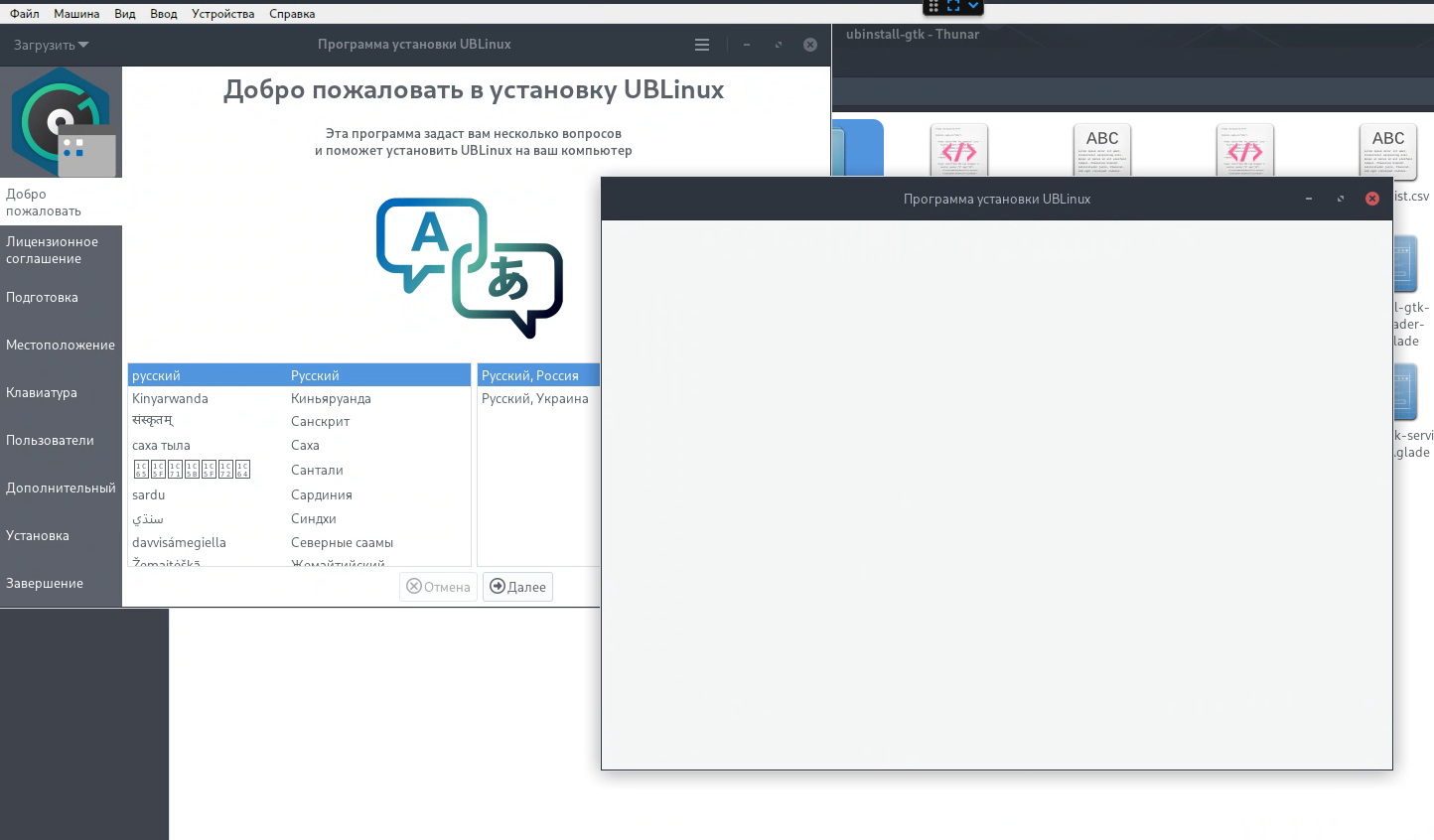The image size is (1434, 840).
Task: Open the Вид menu
Action: click(125, 14)
